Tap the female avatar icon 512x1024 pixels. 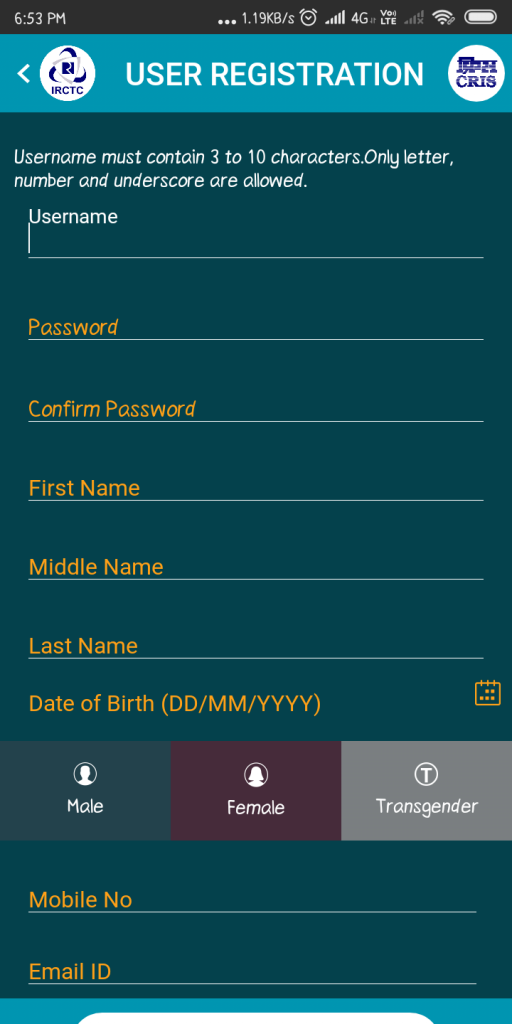256,775
